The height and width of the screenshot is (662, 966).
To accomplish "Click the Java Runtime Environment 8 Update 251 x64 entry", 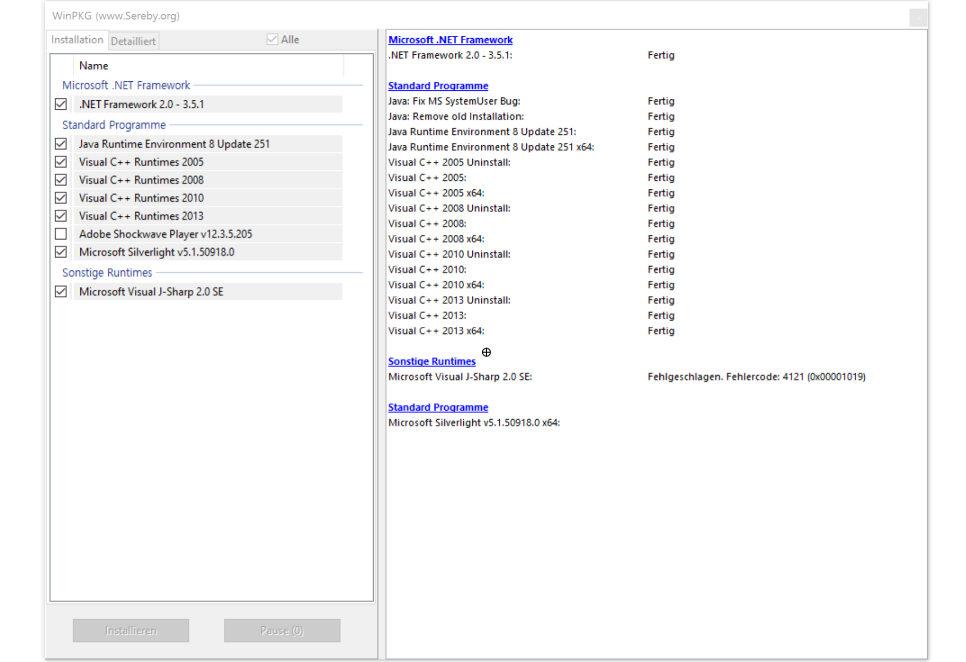I will click(x=491, y=147).
